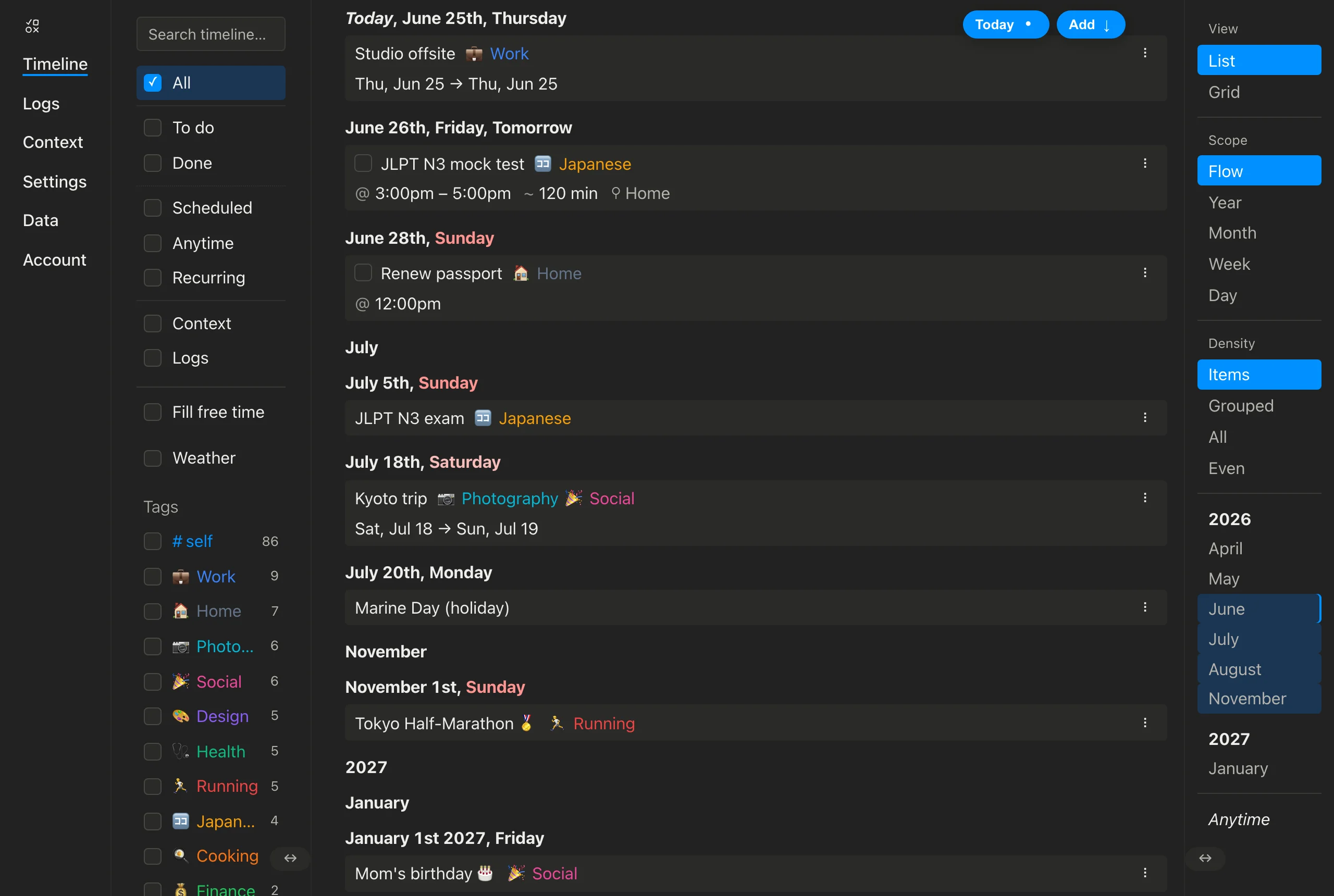Open options menu for Marine Day holiday
The height and width of the screenshot is (896, 1334).
click(1145, 607)
